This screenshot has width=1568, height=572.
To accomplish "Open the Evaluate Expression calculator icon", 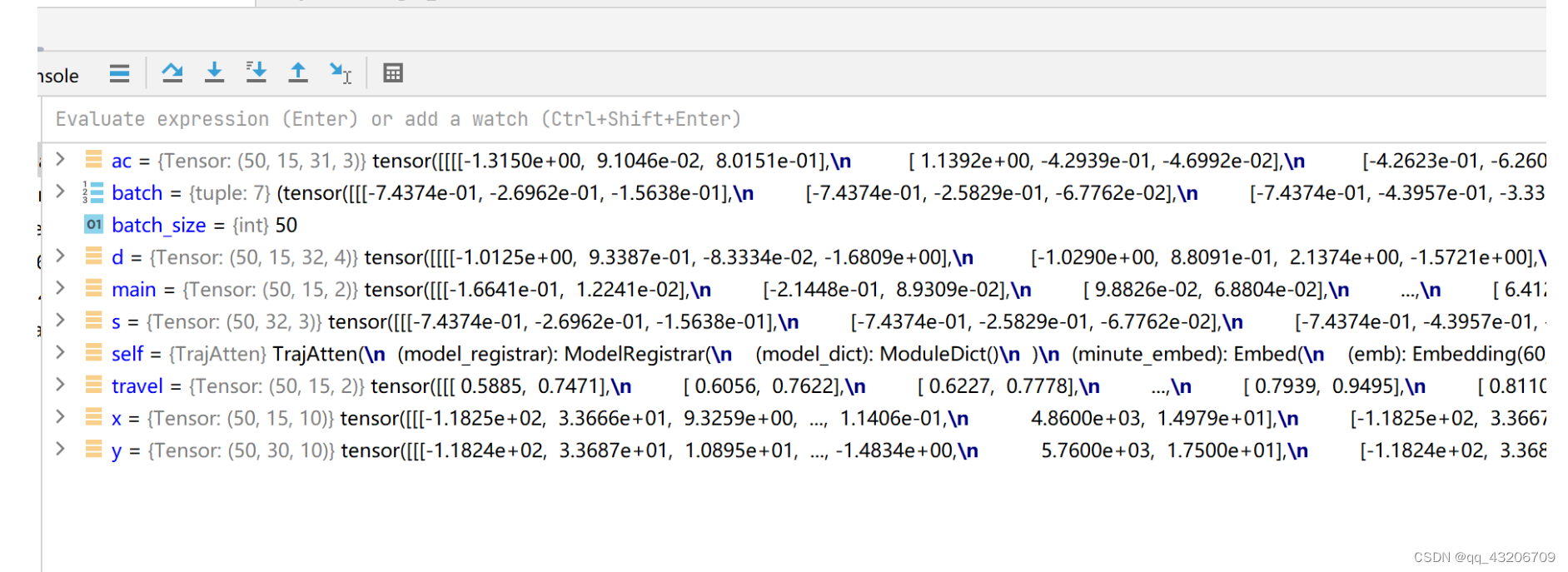I will [393, 73].
